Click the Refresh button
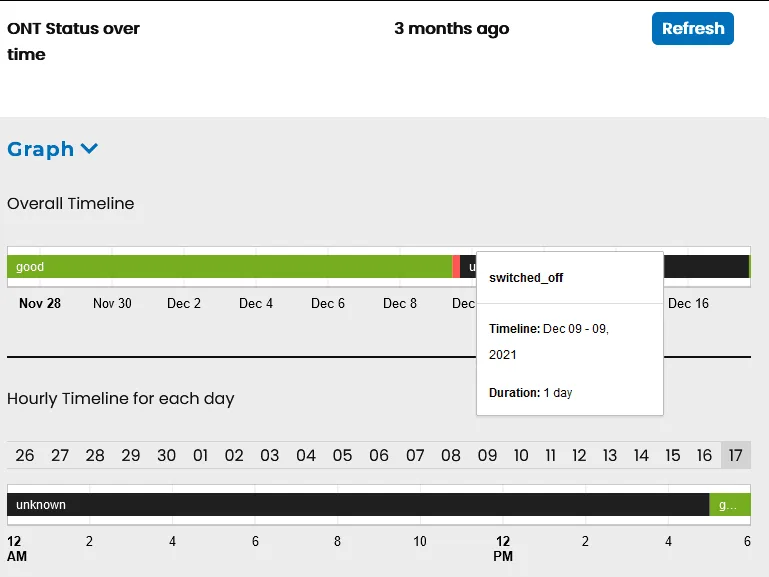Image resolution: width=769 pixels, height=577 pixels. pyautogui.click(x=692, y=29)
